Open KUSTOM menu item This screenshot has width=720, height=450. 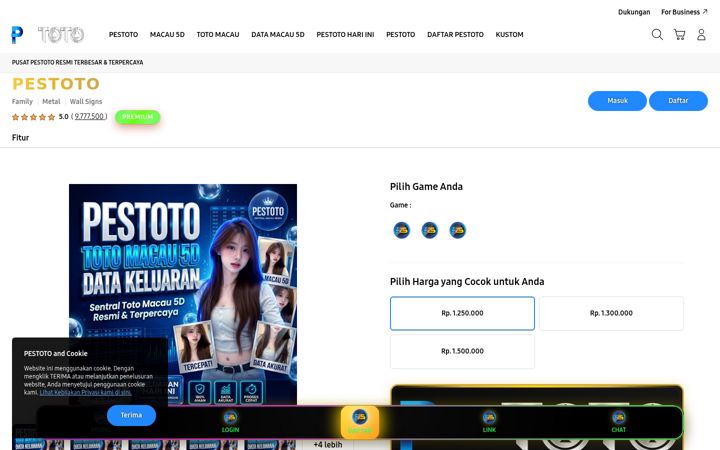509,34
